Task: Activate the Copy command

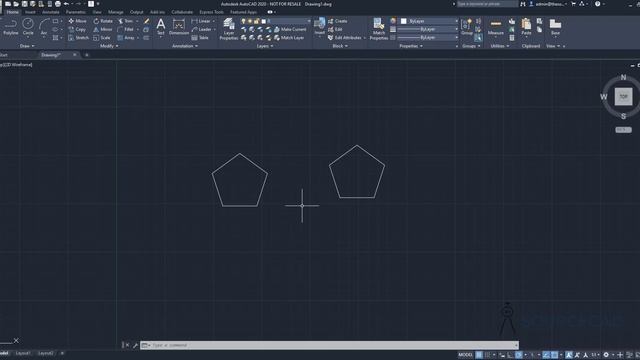Action: pos(77,29)
